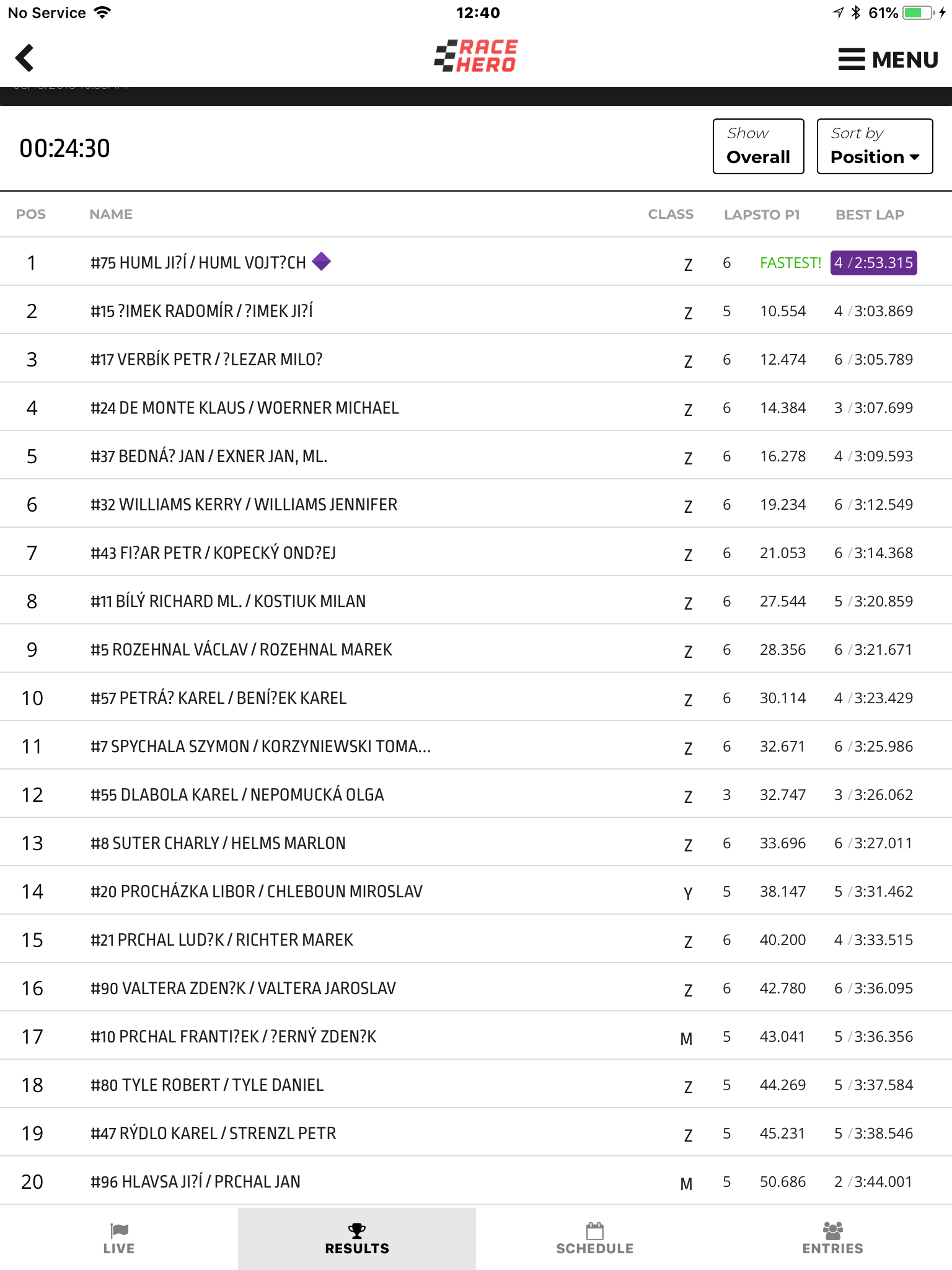Select #7 SPYCHALA SZYMON truncated entry
The height and width of the screenshot is (1270, 952).
click(476, 746)
